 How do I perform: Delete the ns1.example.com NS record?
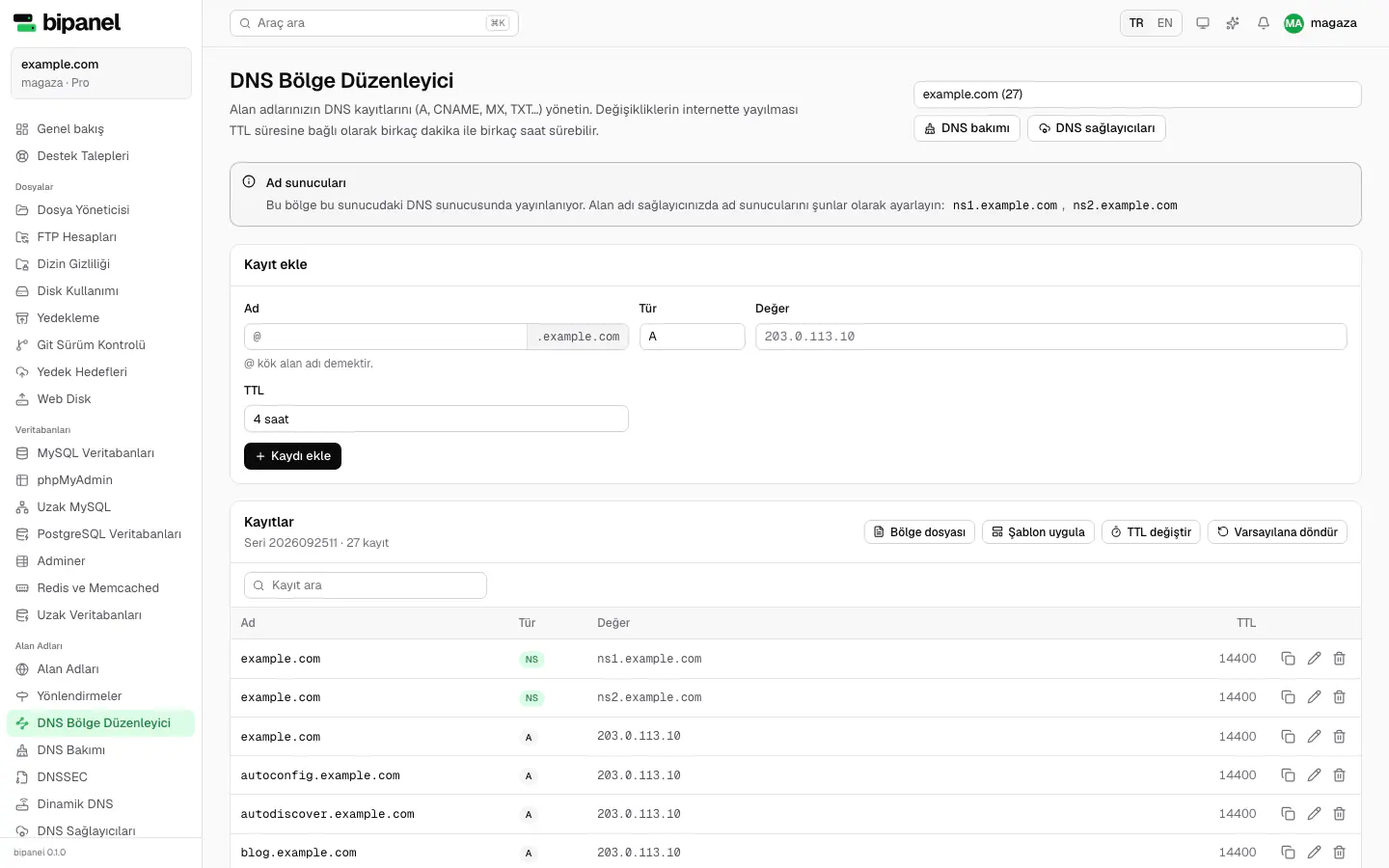[x=1339, y=659]
